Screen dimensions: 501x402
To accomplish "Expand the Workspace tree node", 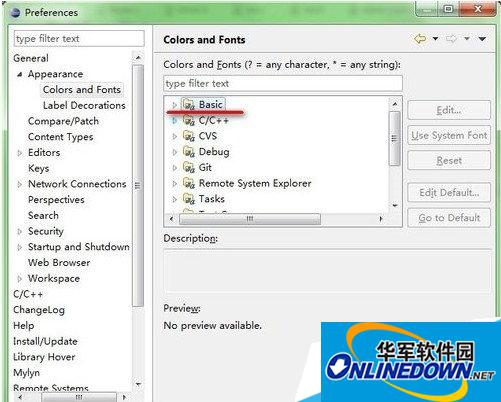I will (20, 278).
